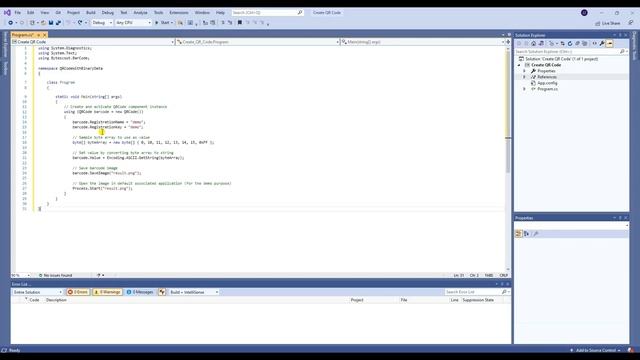Image resolution: width=640 pixels, height=360 pixels.
Task: Toggle Show All Files in Solution Explorer
Action: pyautogui.click(x=584, y=43)
